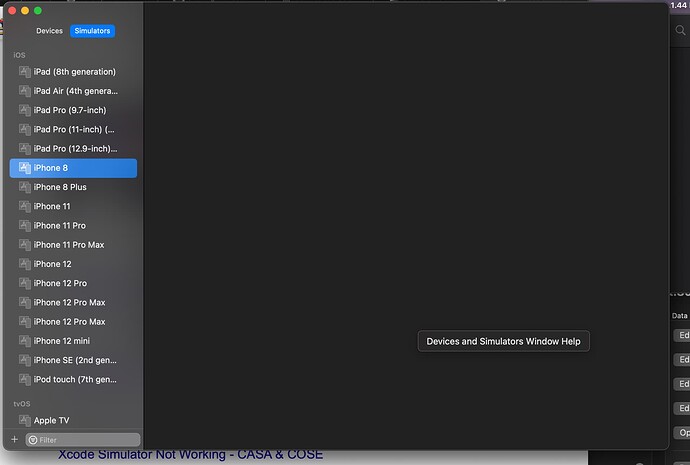Select "iPad Pro (9.7-inch)" row
Image resolution: width=690 pixels, height=465 pixels.
pyautogui.click(x=73, y=110)
